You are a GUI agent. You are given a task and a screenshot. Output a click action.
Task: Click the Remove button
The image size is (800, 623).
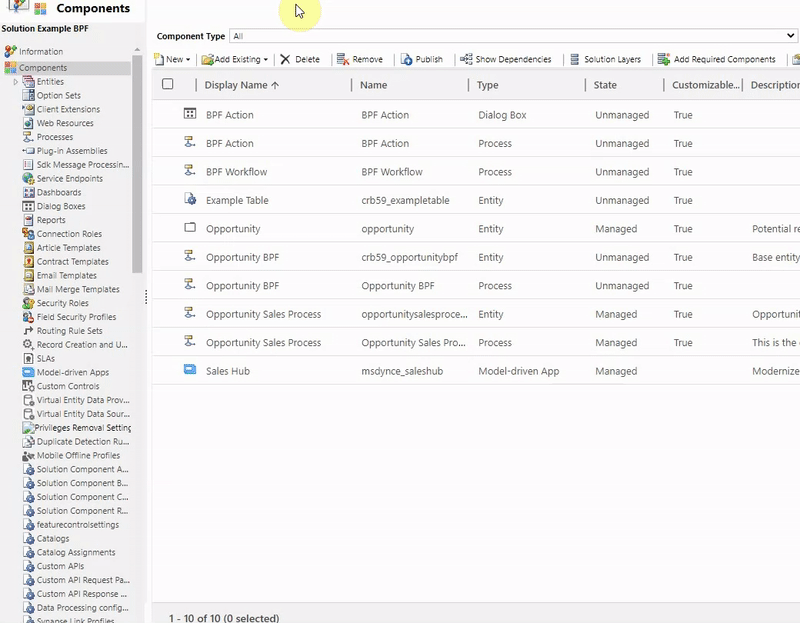click(360, 59)
